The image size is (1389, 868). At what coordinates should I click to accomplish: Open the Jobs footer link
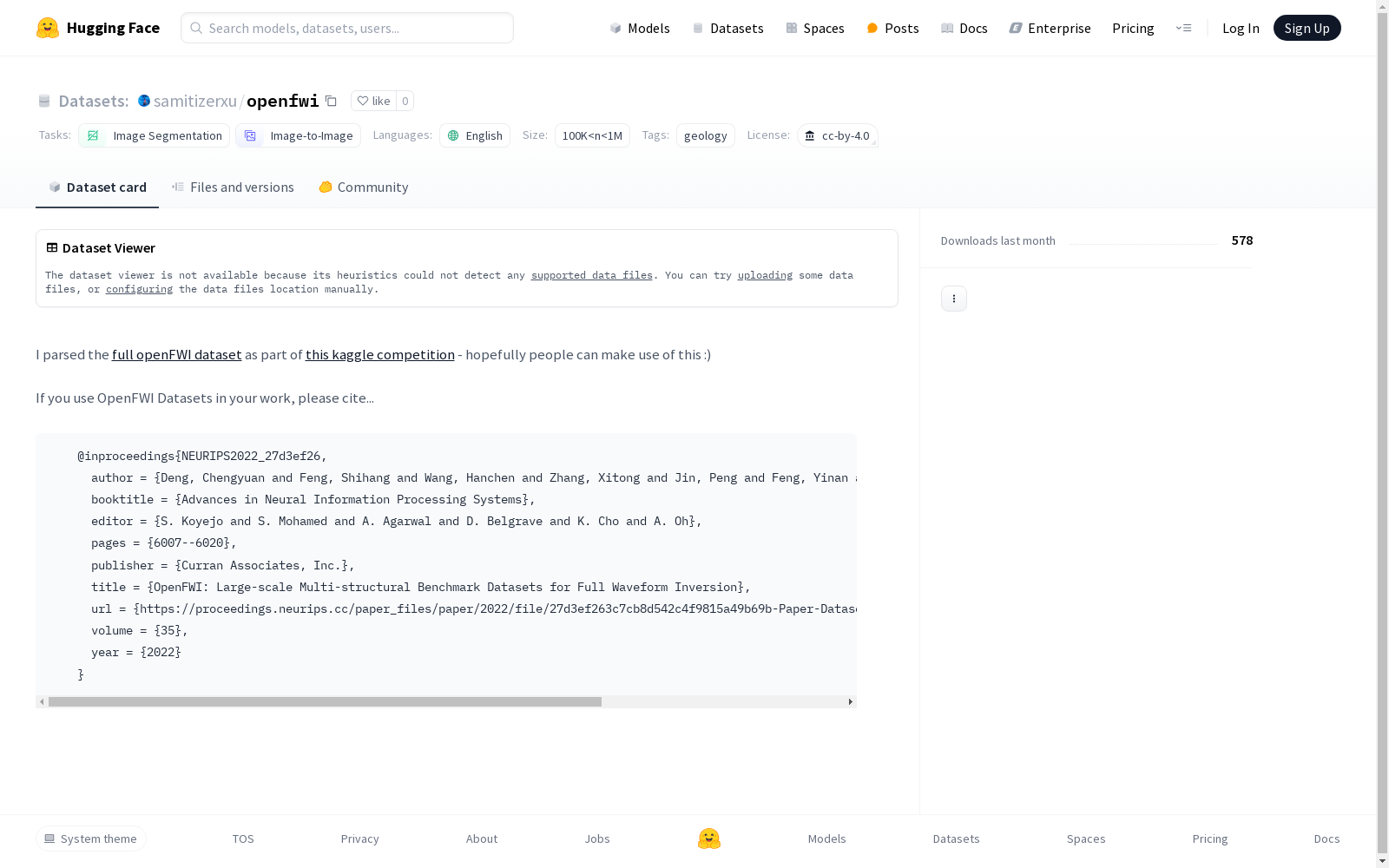pos(597,838)
